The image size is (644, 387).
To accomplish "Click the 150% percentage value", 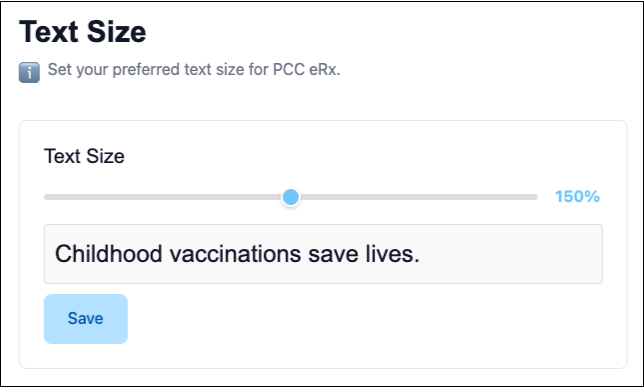I will pyautogui.click(x=577, y=196).
